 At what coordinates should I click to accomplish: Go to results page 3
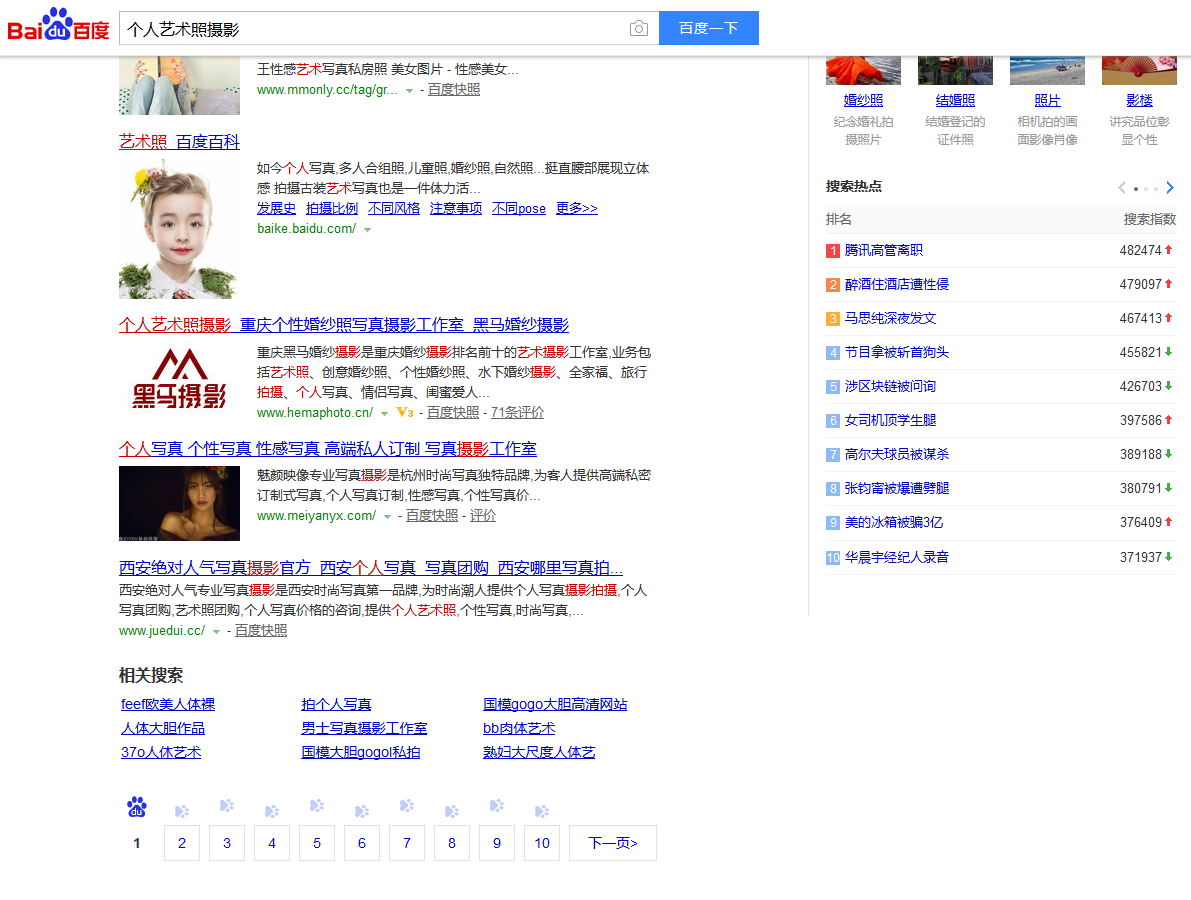tap(226, 843)
